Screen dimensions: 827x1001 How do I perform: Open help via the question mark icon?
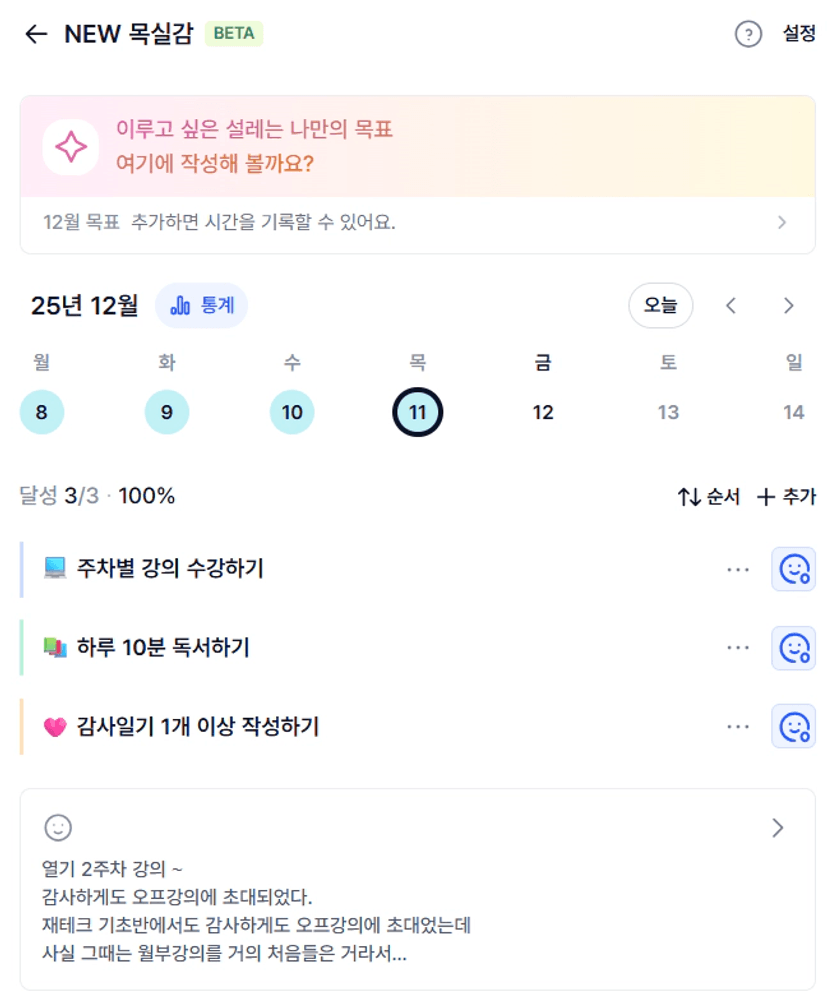748,35
